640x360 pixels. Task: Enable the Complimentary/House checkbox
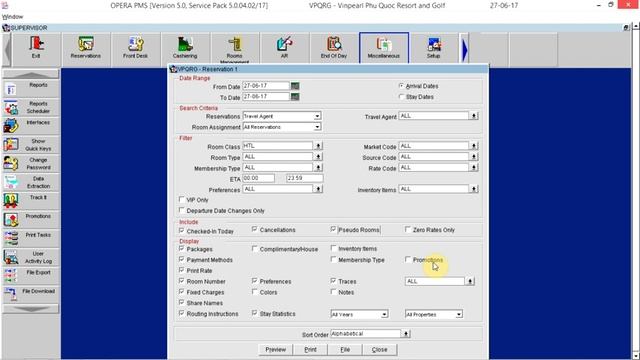click(x=255, y=249)
